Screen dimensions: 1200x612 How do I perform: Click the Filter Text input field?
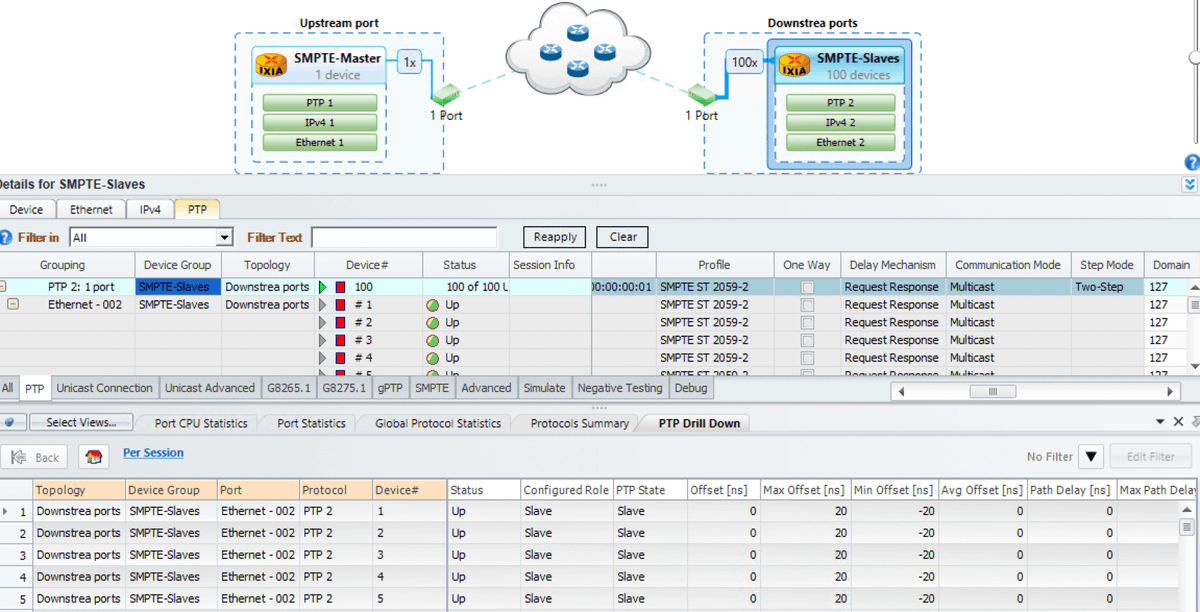[404, 238]
